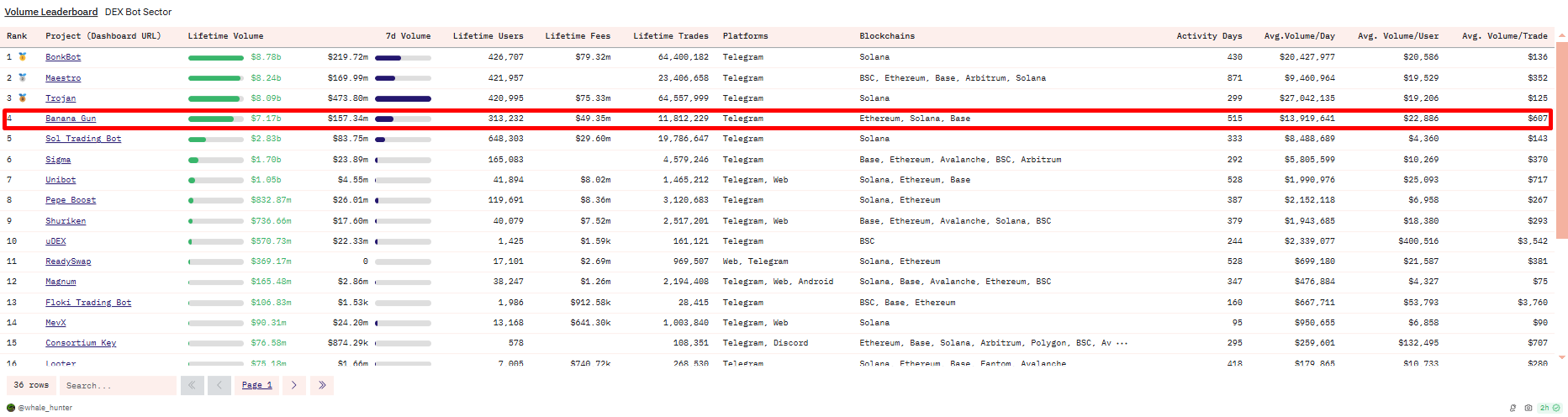Select the $400,516 avg volume per user cell
The width and height of the screenshot is (1568, 417).
pyautogui.click(x=1418, y=241)
